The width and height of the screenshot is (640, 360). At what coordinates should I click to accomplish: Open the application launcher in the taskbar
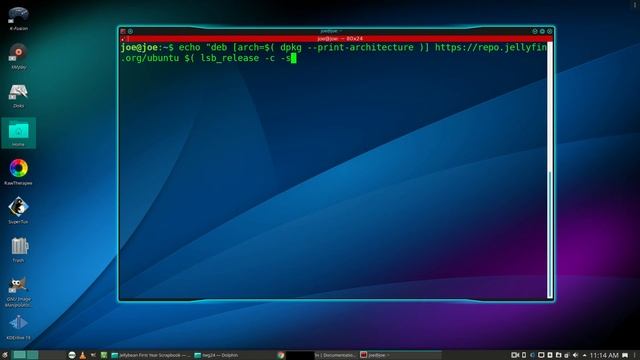[x=4, y=355]
